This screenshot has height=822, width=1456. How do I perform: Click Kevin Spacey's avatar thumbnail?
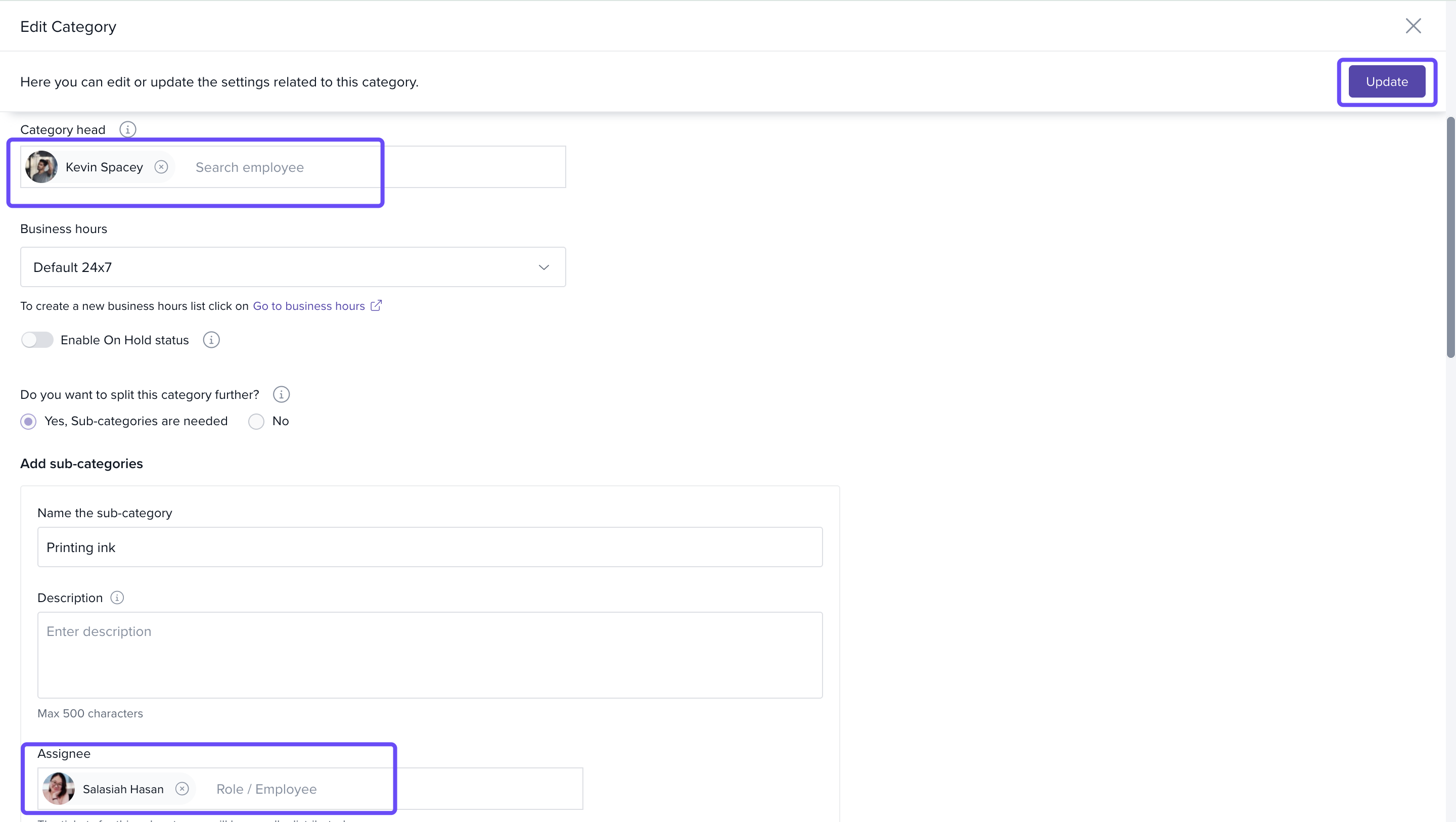41,167
